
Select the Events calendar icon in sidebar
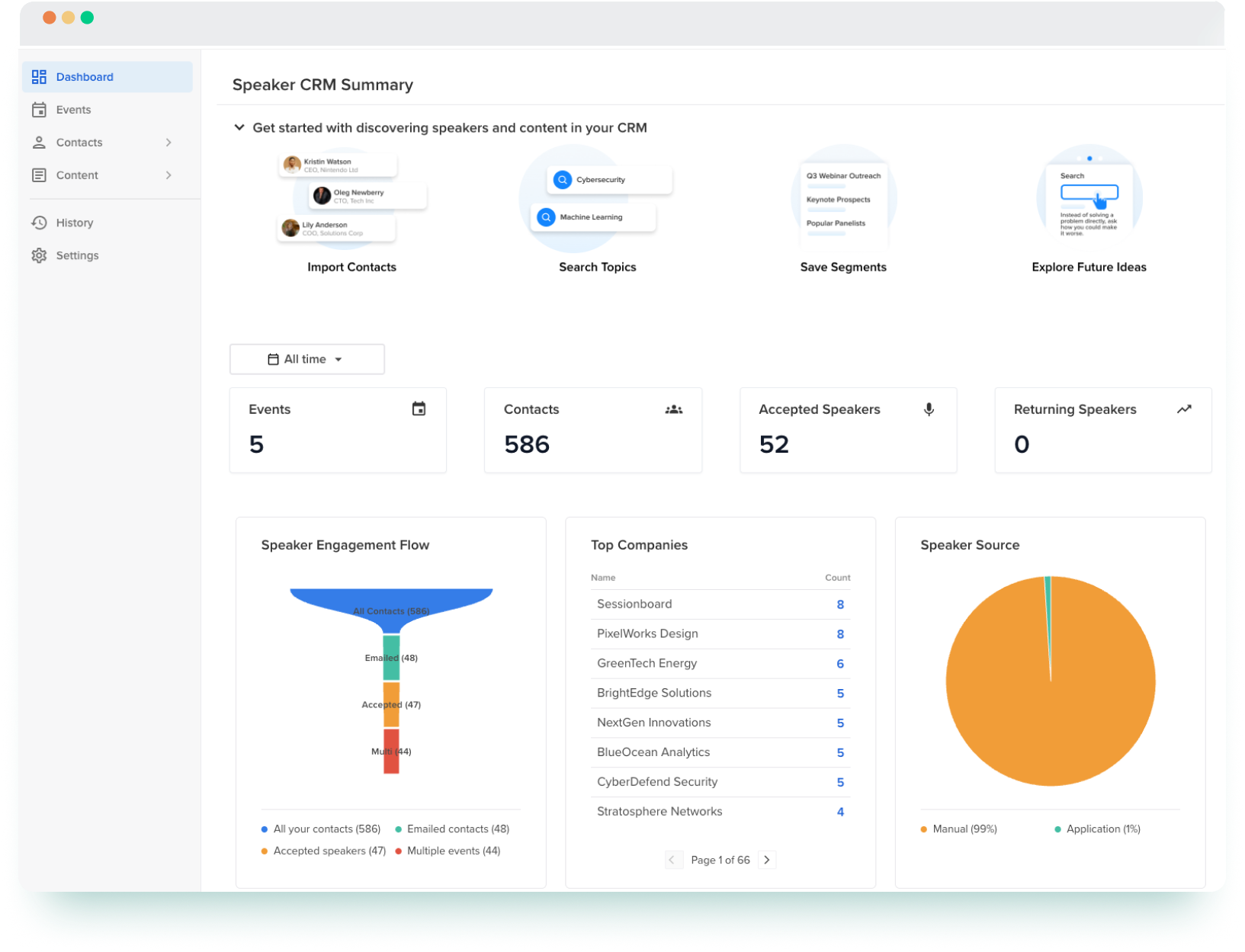point(39,110)
